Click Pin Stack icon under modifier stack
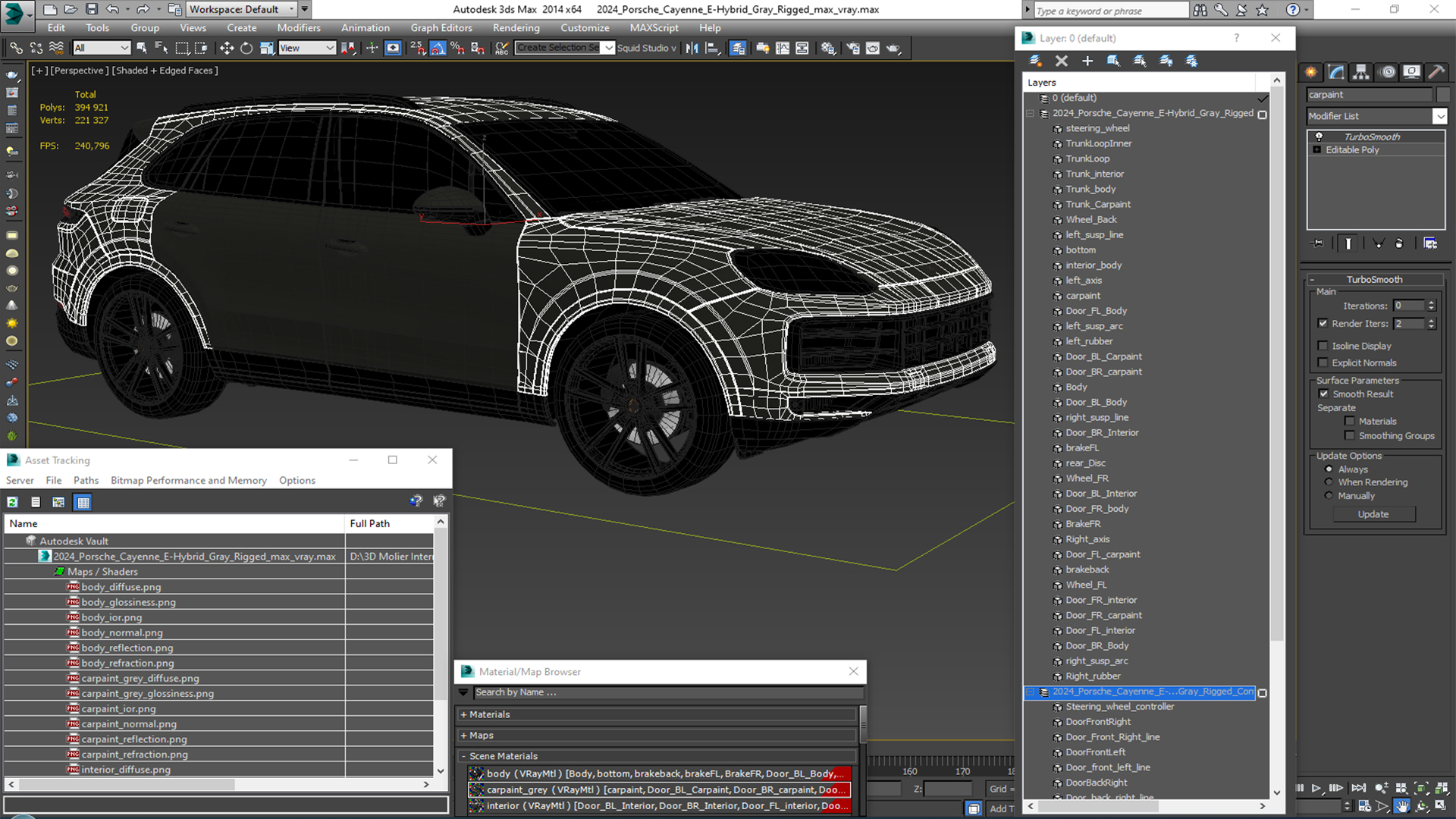The height and width of the screenshot is (819, 1456). coord(1318,243)
